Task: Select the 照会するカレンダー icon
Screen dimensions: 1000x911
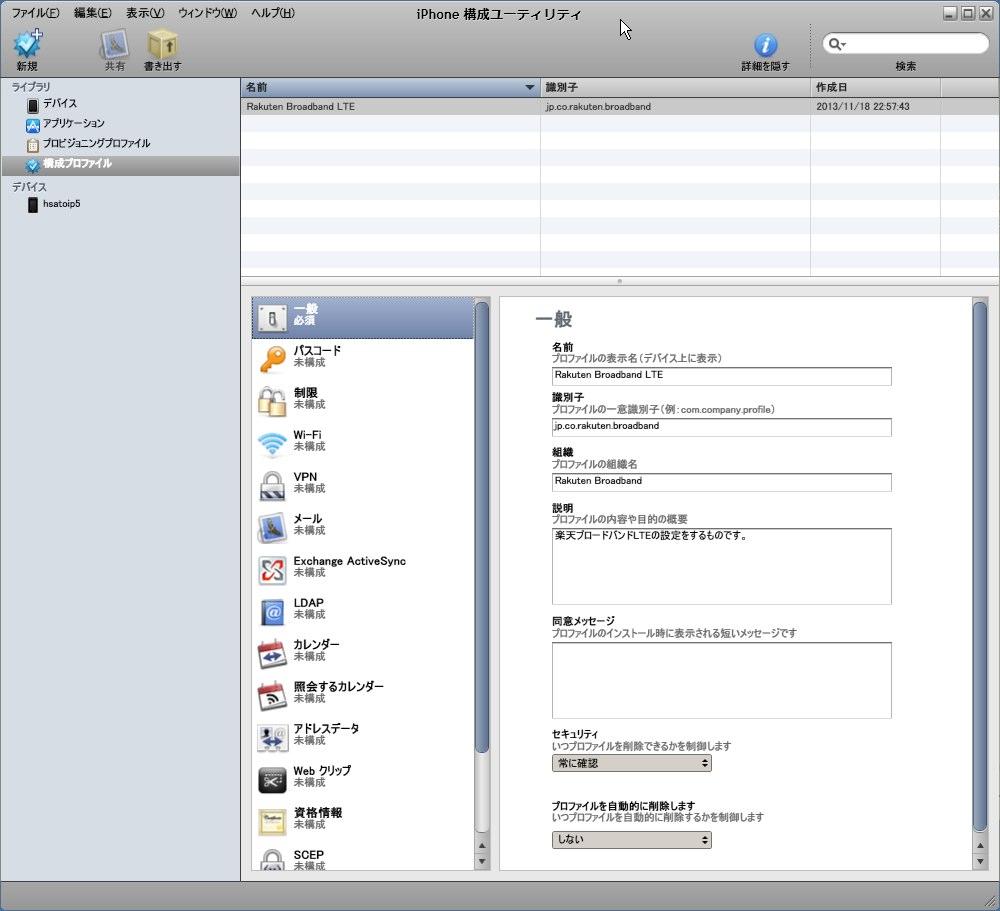Action: coord(272,696)
